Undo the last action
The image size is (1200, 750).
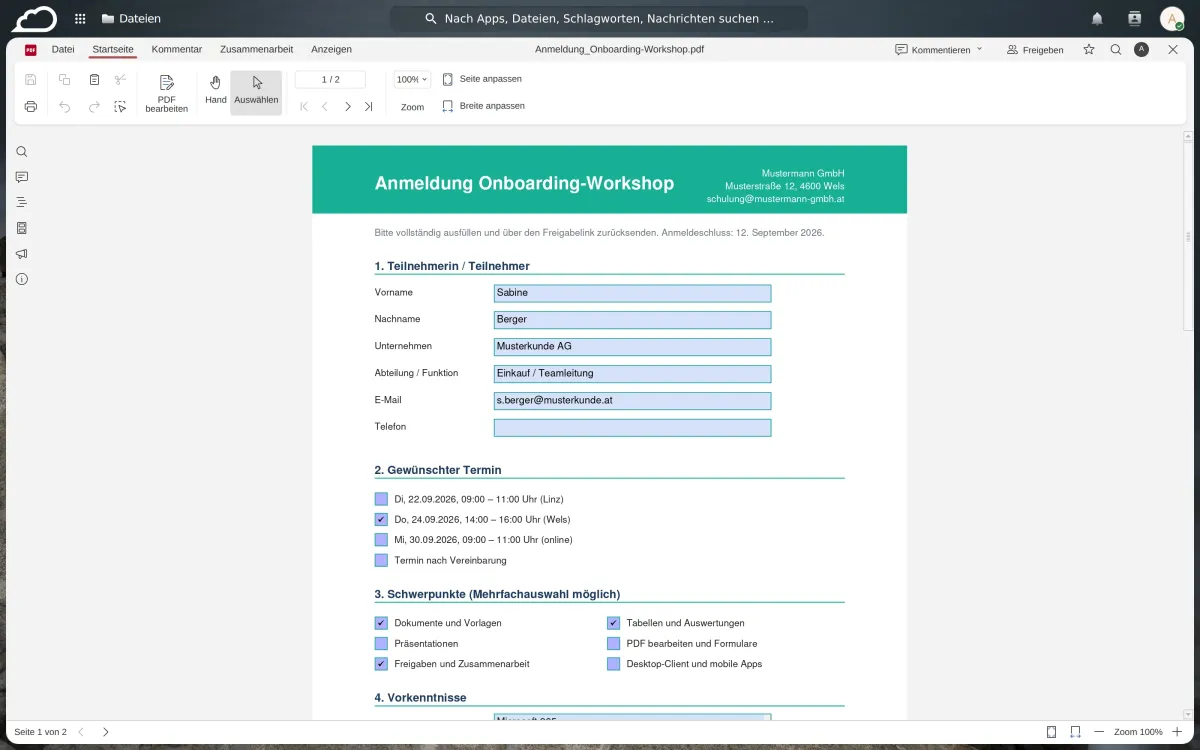(x=65, y=106)
